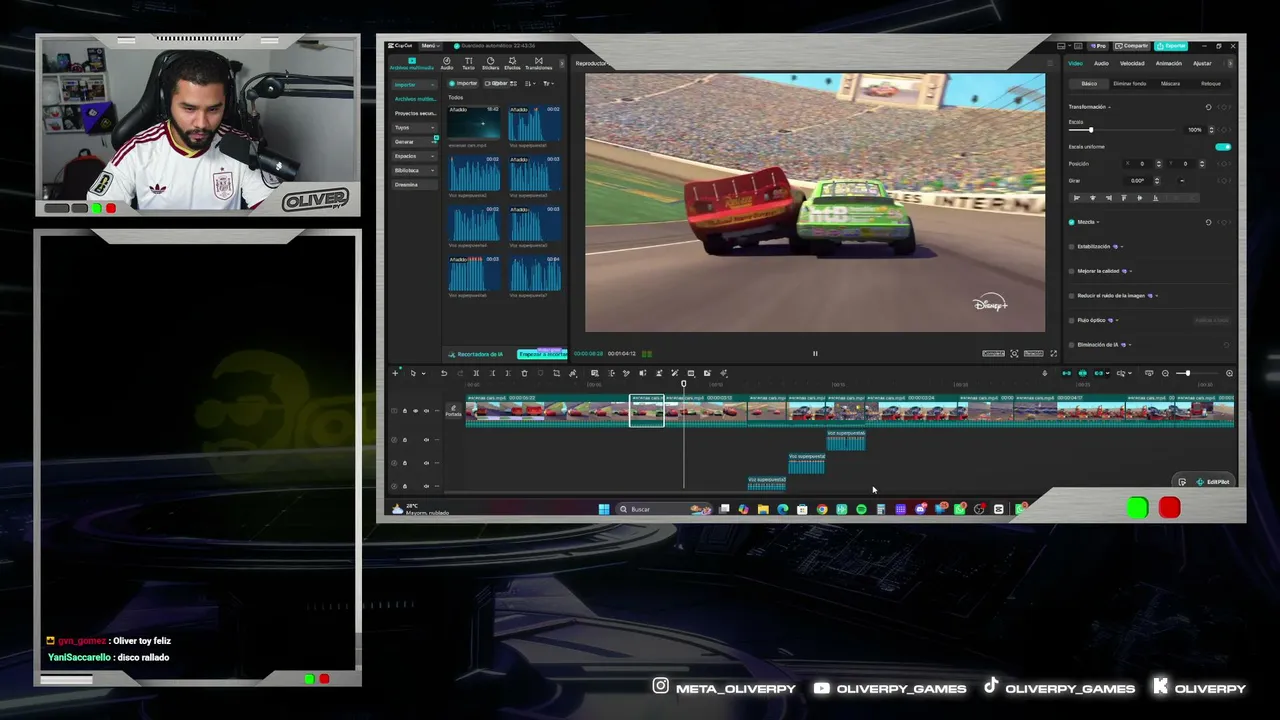Switch to the Animación tab
The image size is (1280, 720).
click(x=1169, y=63)
